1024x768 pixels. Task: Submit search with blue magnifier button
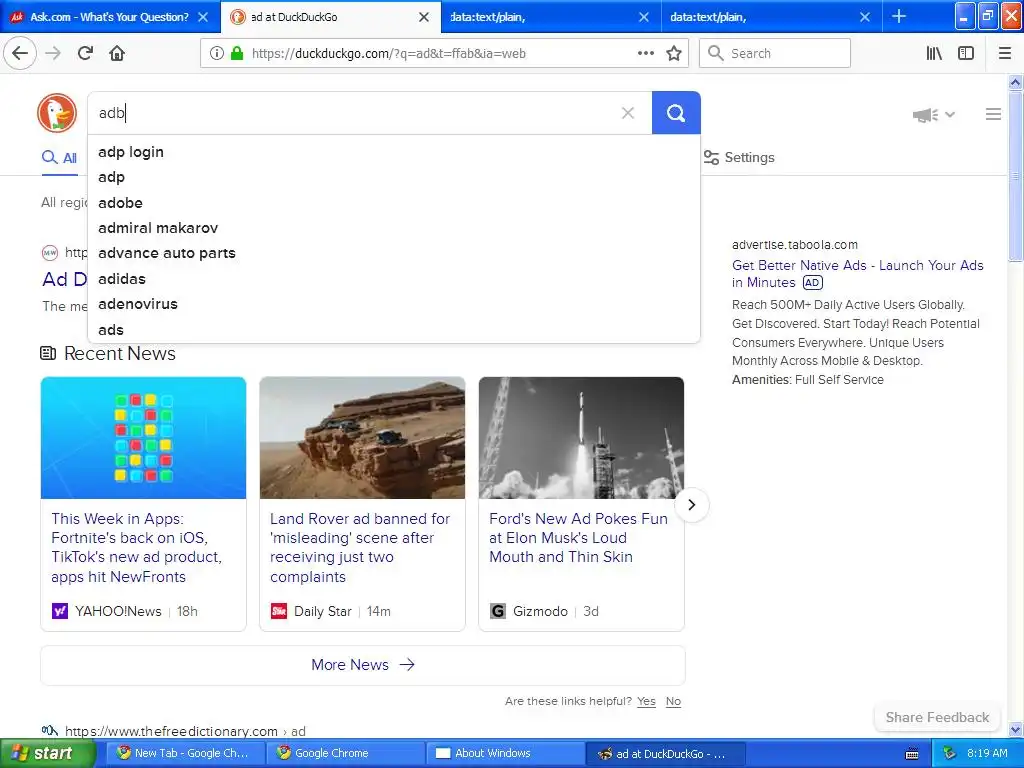click(x=676, y=113)
